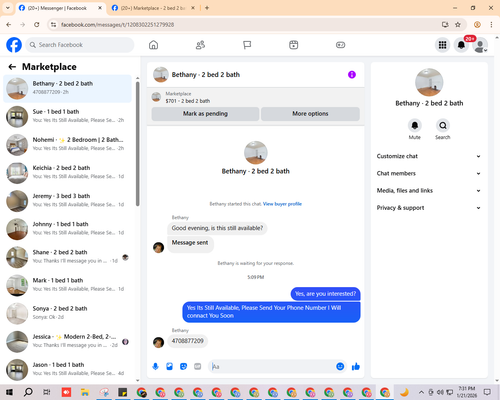This screenshot has width=500, height=400.
Task: Click the chat list scrollbar
Action: pyautogui.click(x=137, y=143)
